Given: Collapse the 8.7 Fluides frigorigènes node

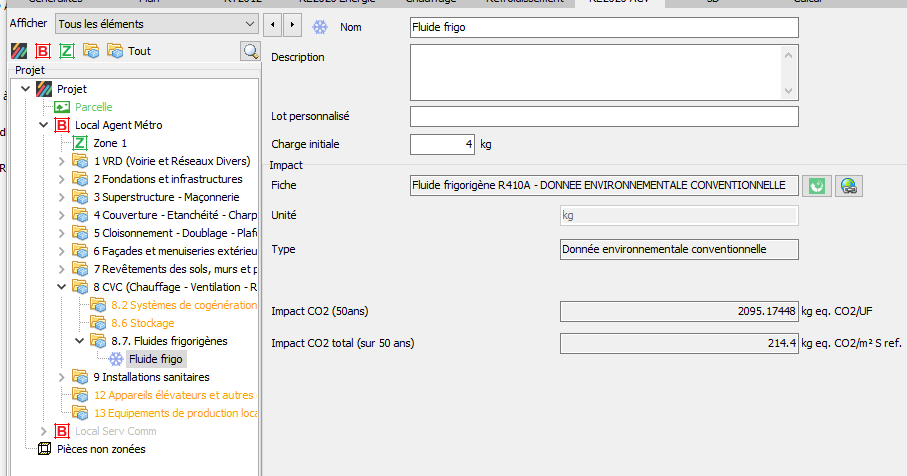Looking at the screenshot, I should (x=79, y=341).
